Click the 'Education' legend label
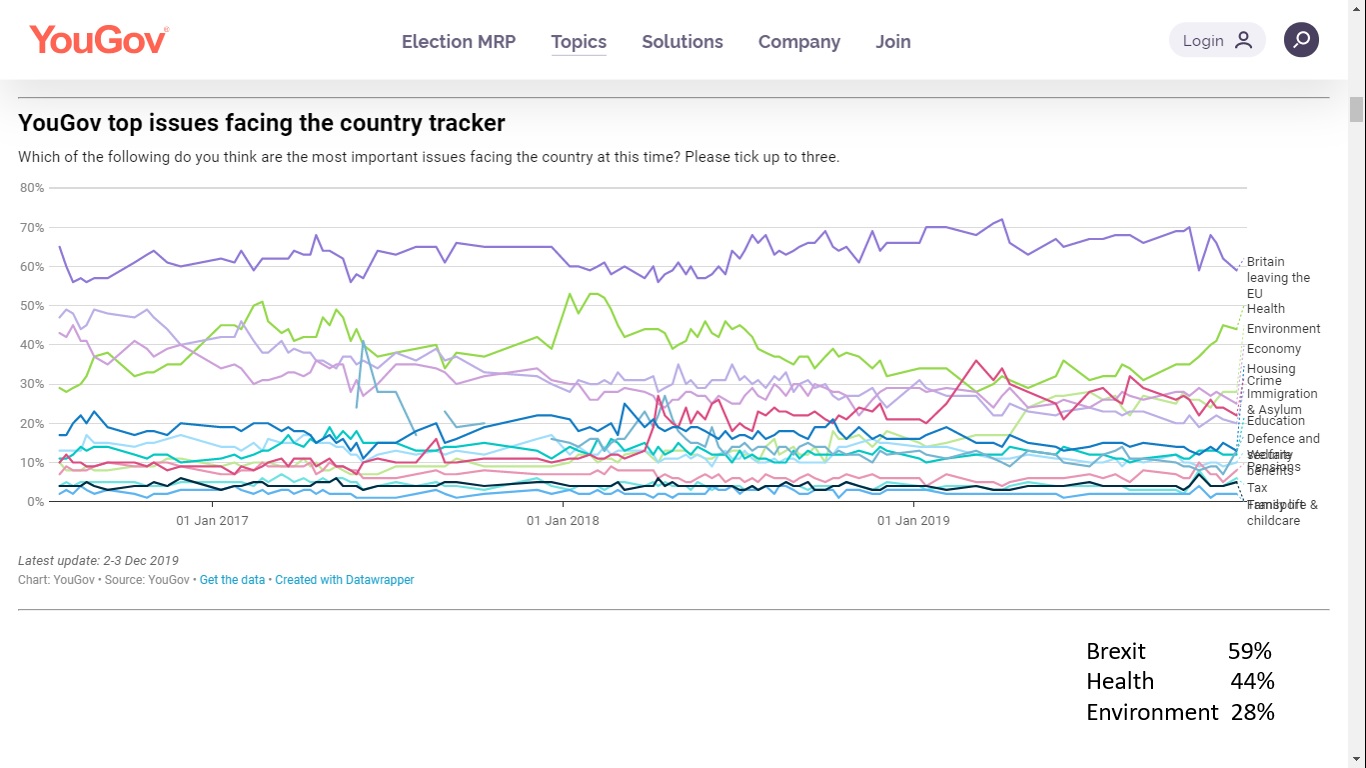1366x768 pixels. [1276, 421]
